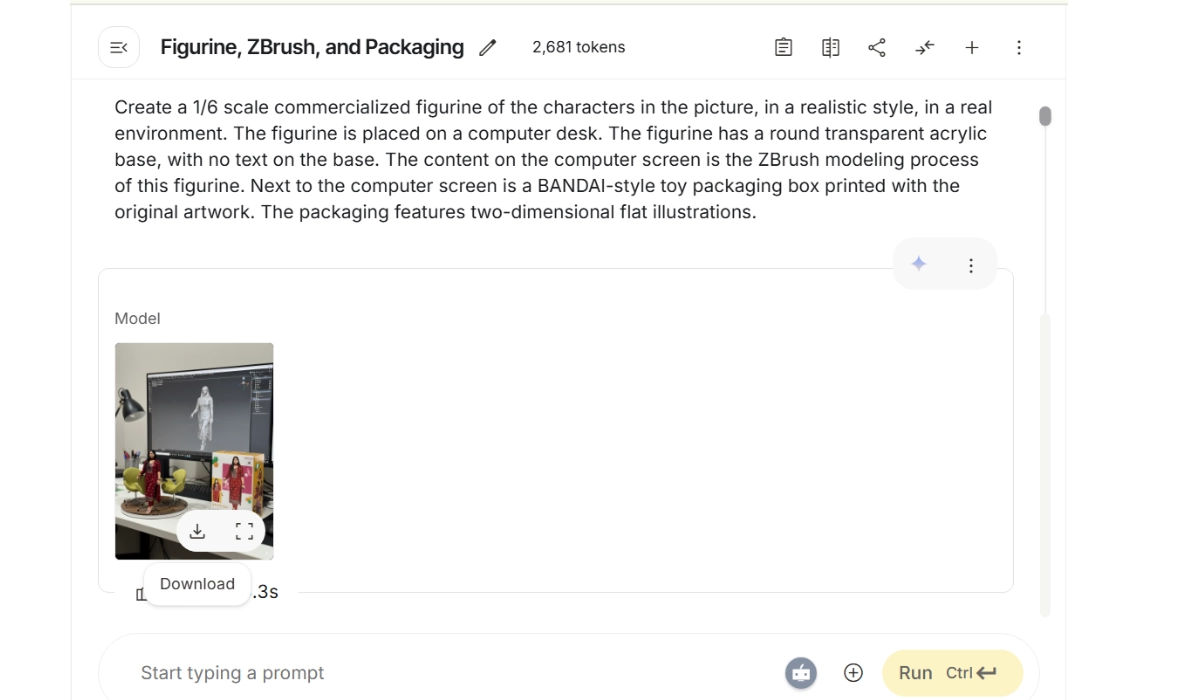Download the generated figurine image

click(x=198, y=531)
